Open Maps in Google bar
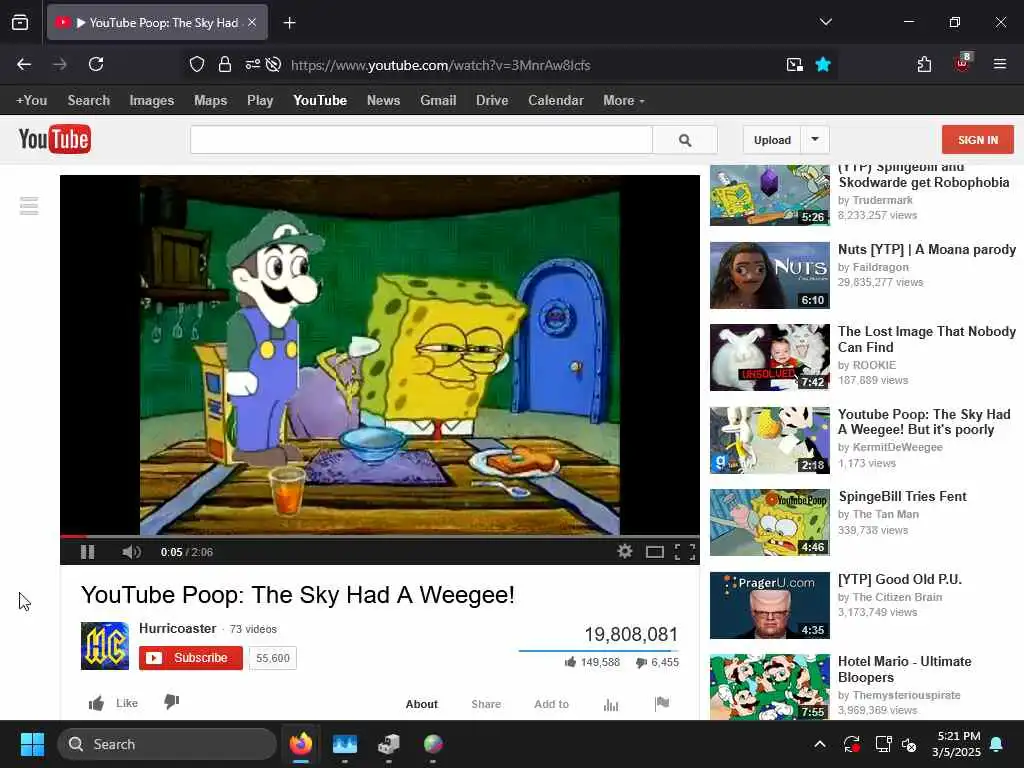 coord(210,101)
